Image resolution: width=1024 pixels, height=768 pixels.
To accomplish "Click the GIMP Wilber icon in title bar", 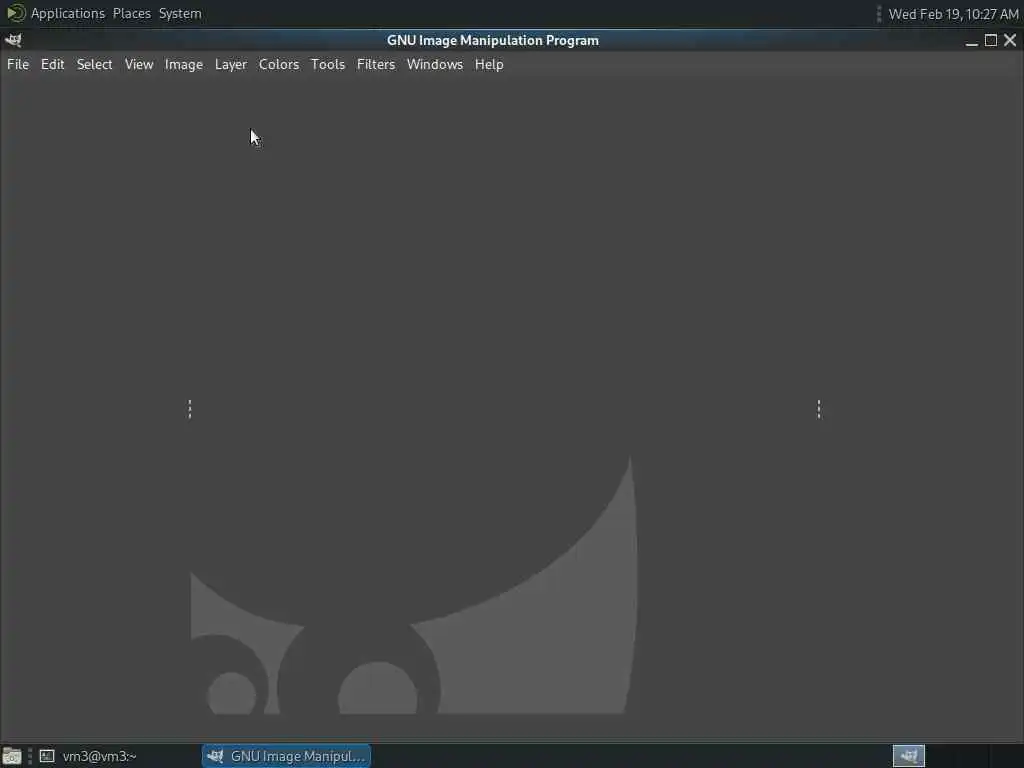I will point(13,40).
